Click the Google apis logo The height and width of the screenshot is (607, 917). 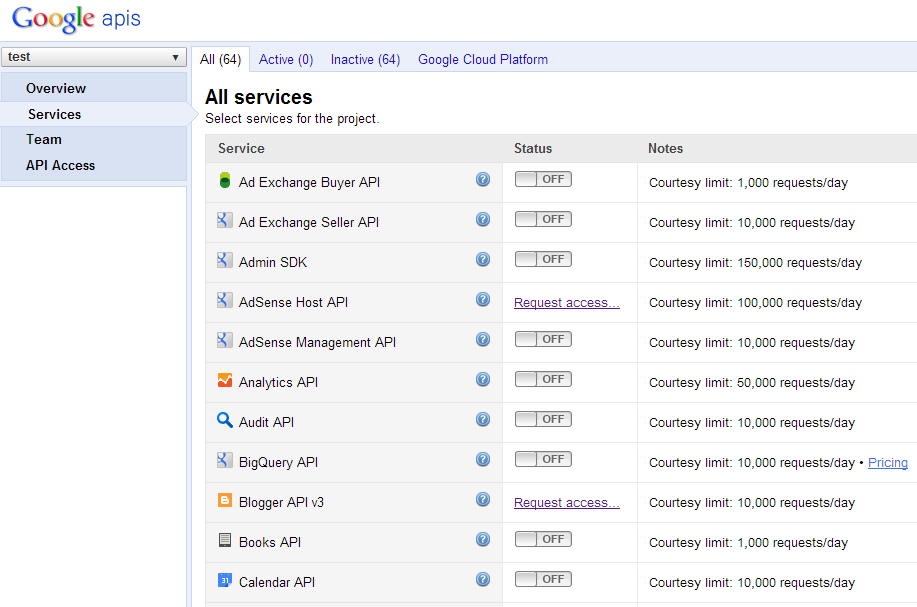76,18
